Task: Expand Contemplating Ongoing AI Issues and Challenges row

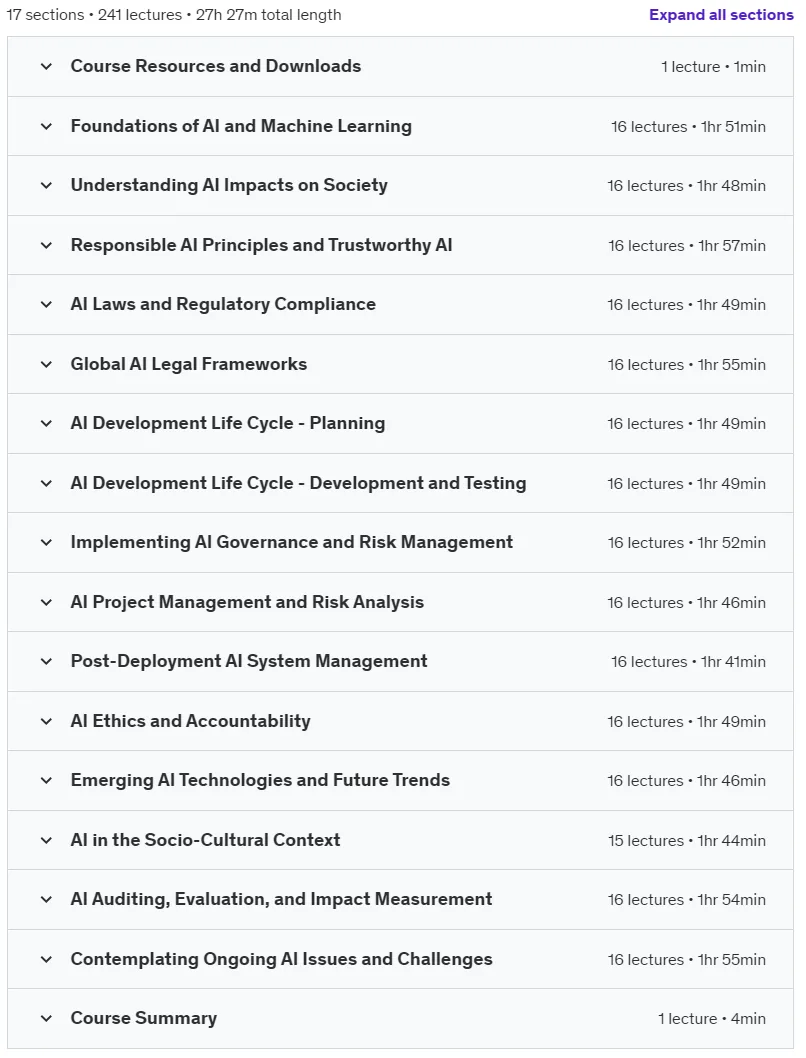Action: 401,959
